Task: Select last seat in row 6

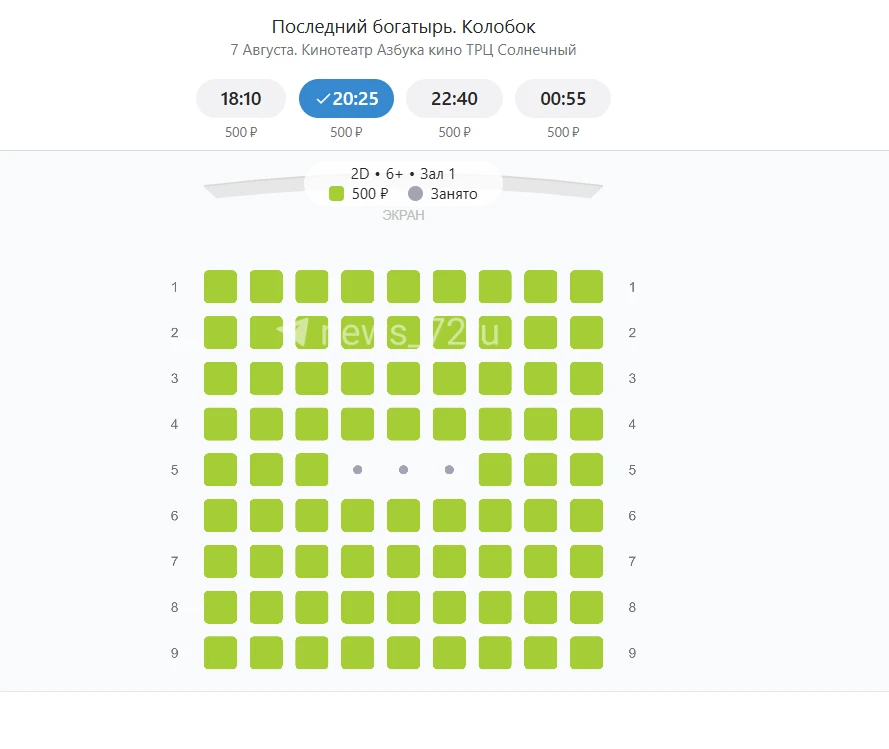Action: tap(586, 515)
